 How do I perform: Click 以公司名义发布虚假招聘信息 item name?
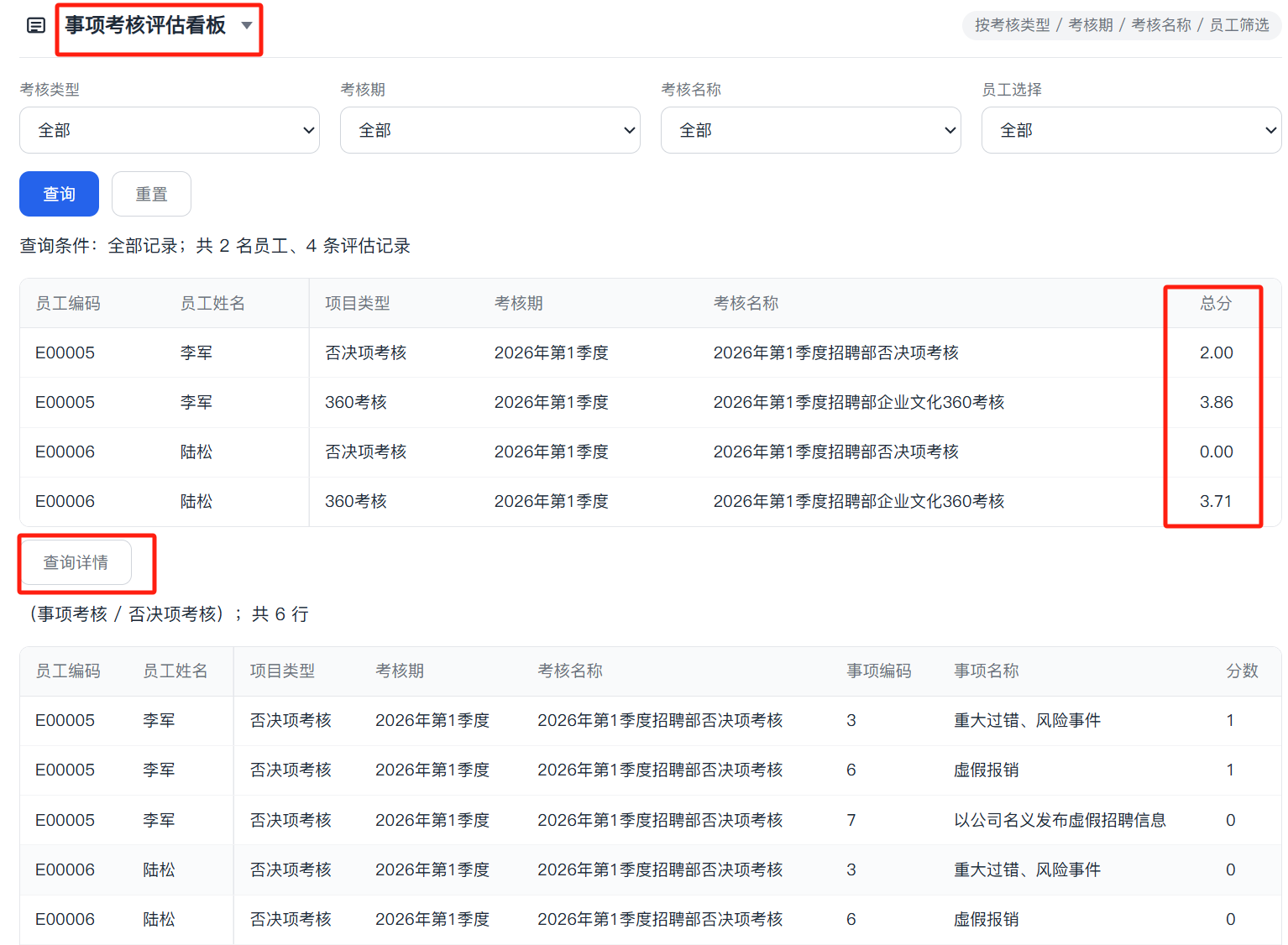1060,820
